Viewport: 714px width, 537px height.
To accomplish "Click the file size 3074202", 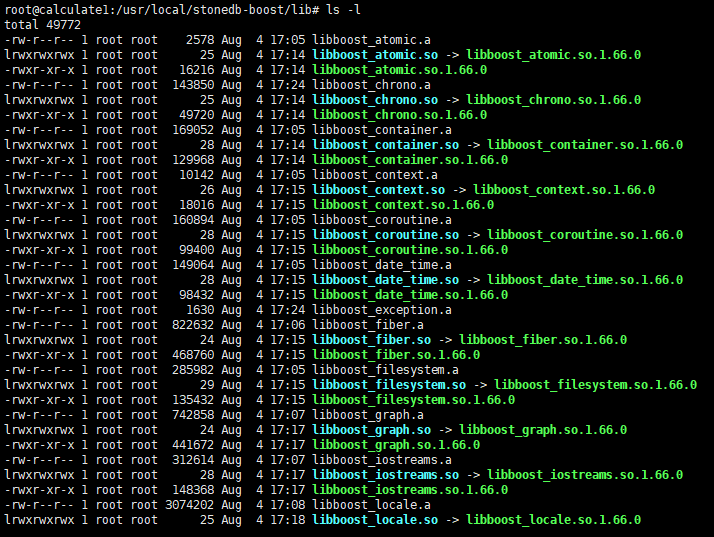I will point(189,506).
